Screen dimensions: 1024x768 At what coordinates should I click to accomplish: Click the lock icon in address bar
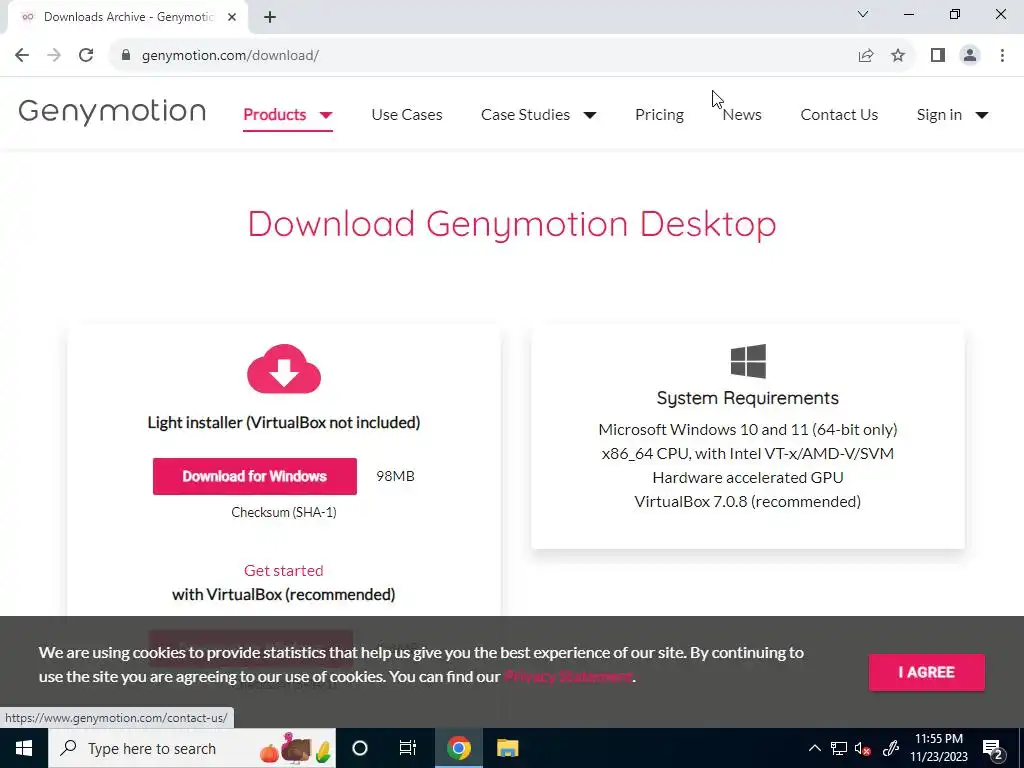125,55
